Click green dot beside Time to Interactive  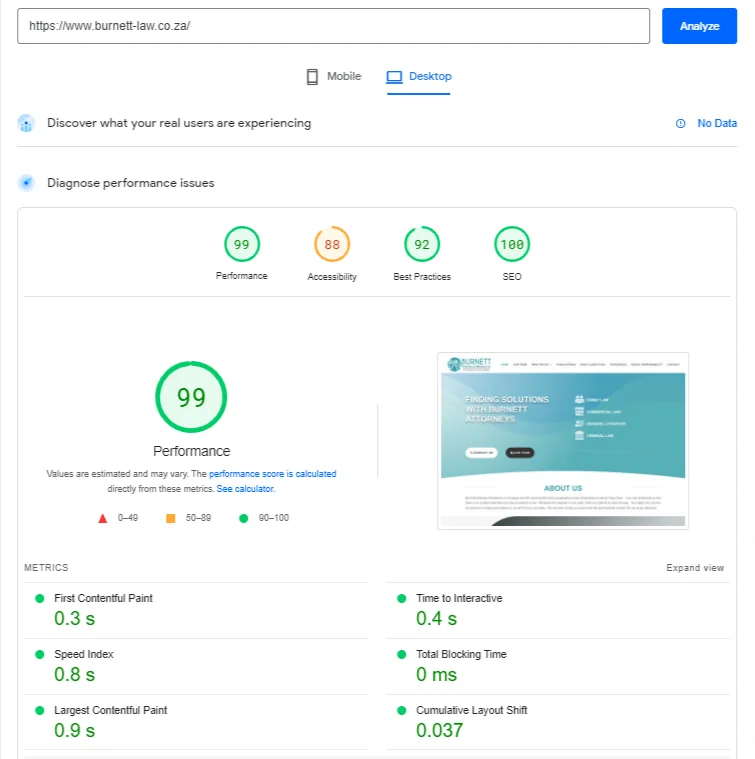[x=401, y=599]
